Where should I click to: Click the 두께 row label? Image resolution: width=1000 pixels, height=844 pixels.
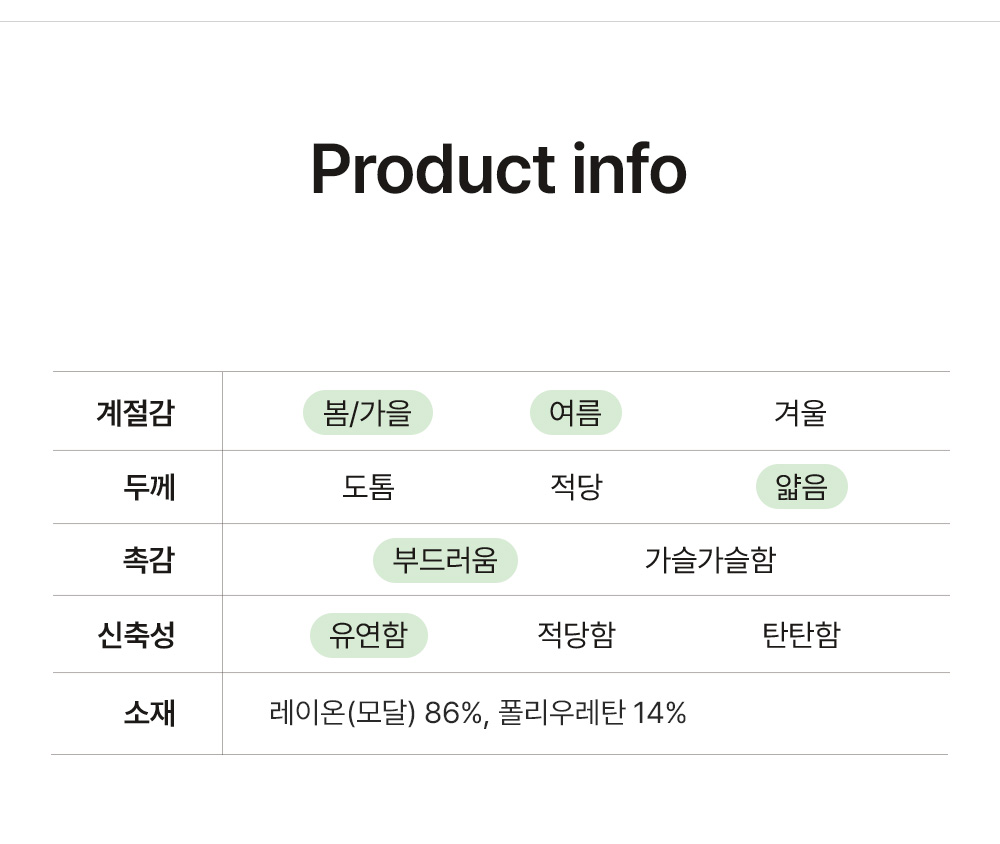149,487
